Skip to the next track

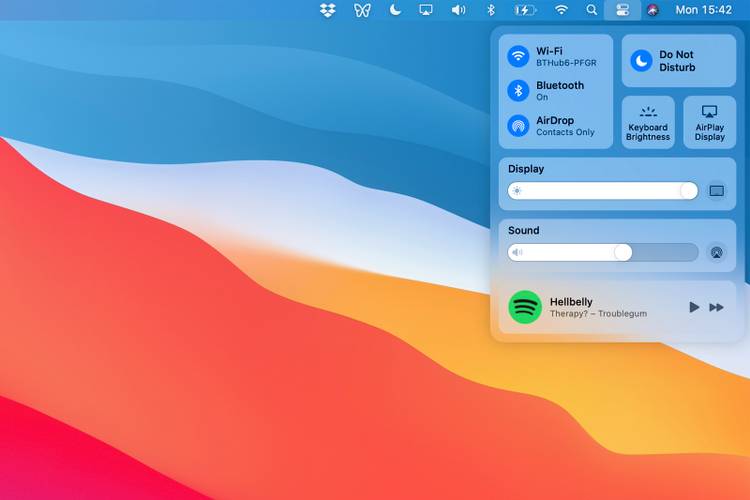coord(716,307)
